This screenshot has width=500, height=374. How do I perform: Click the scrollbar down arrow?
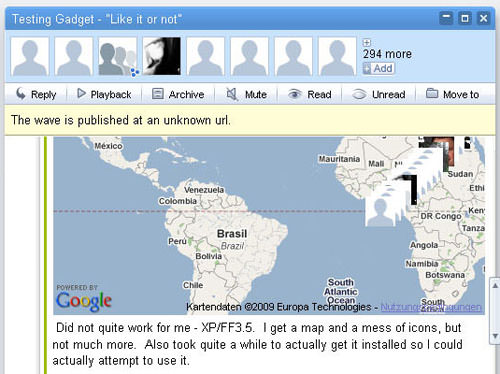point(495,336)
